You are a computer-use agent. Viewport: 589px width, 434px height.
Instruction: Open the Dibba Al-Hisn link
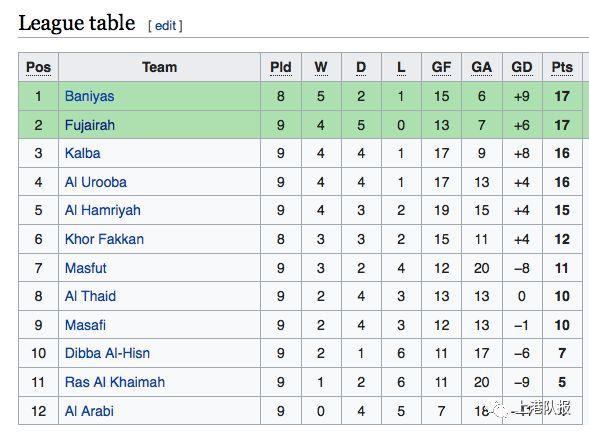point(107,353)
